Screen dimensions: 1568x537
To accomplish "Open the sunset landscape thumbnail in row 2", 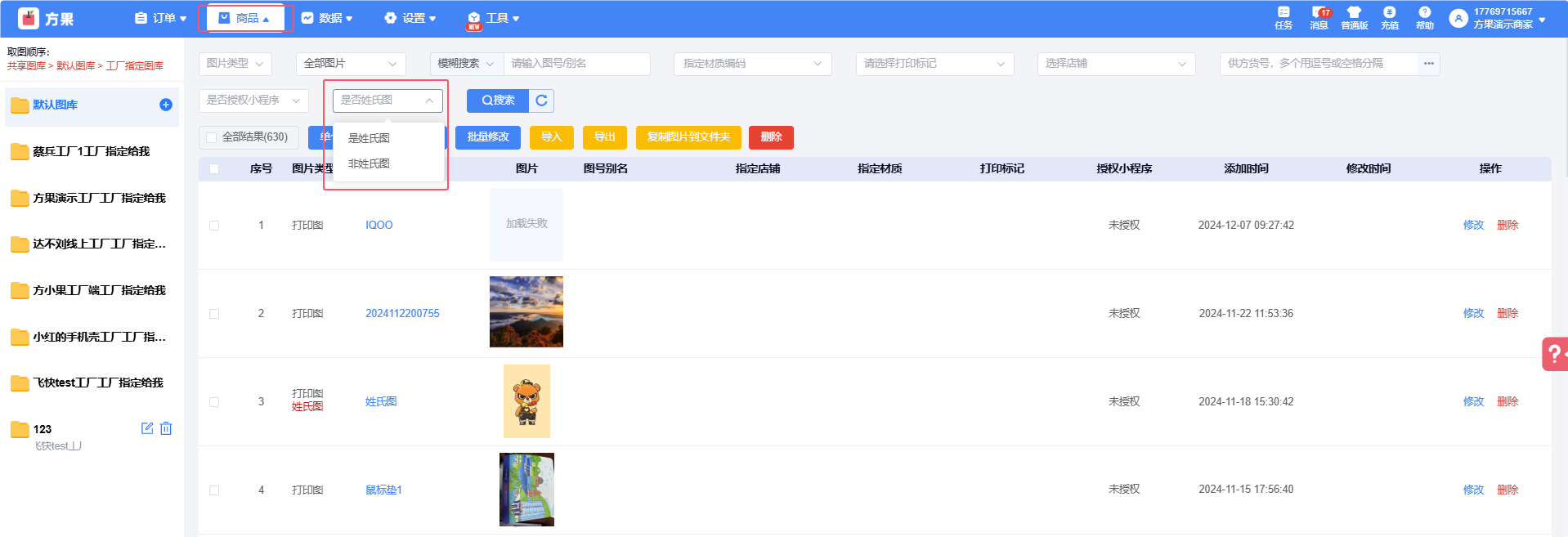I will coord(526,311).
